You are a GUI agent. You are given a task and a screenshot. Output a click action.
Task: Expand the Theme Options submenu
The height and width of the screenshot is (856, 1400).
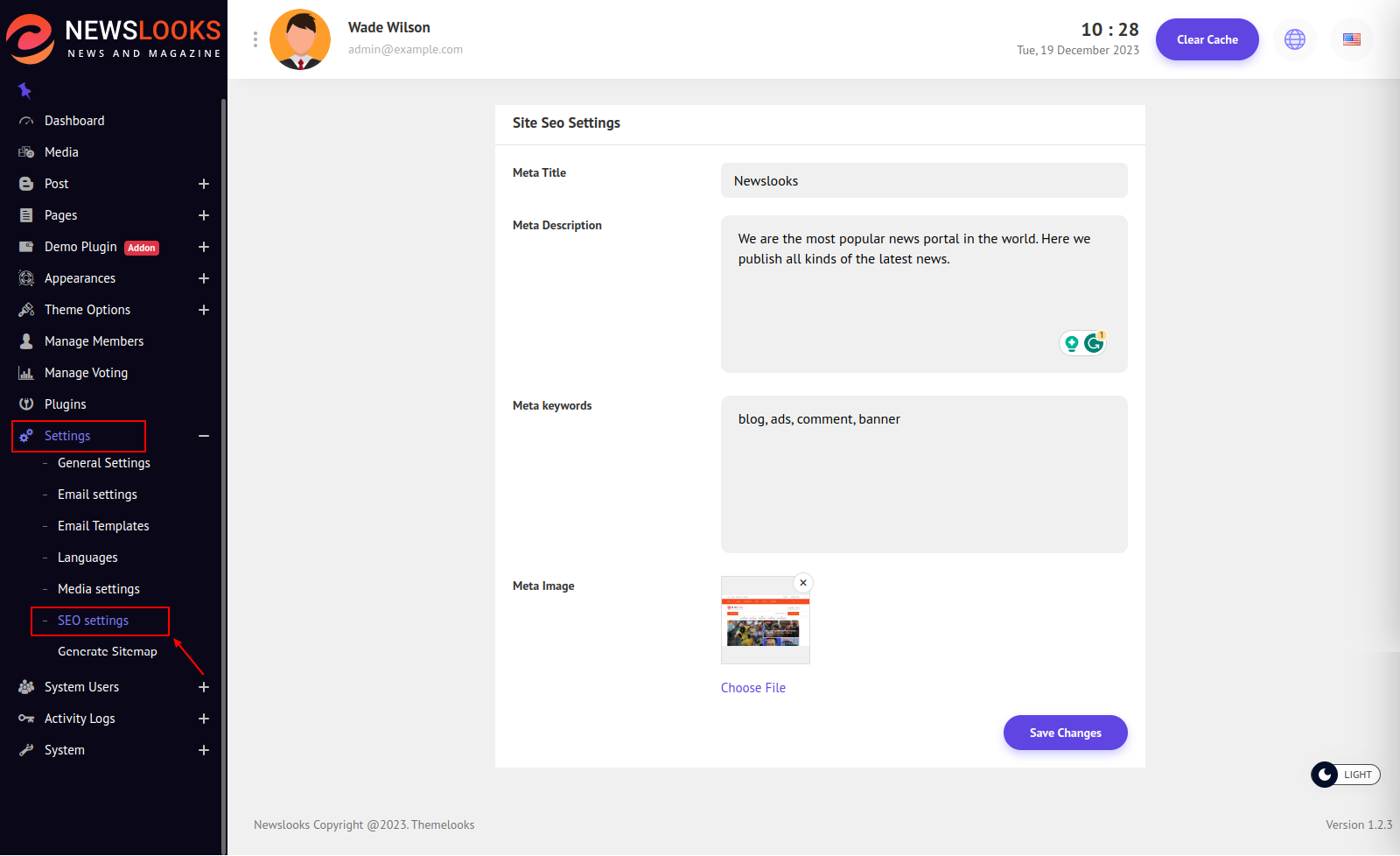(203, 310)
